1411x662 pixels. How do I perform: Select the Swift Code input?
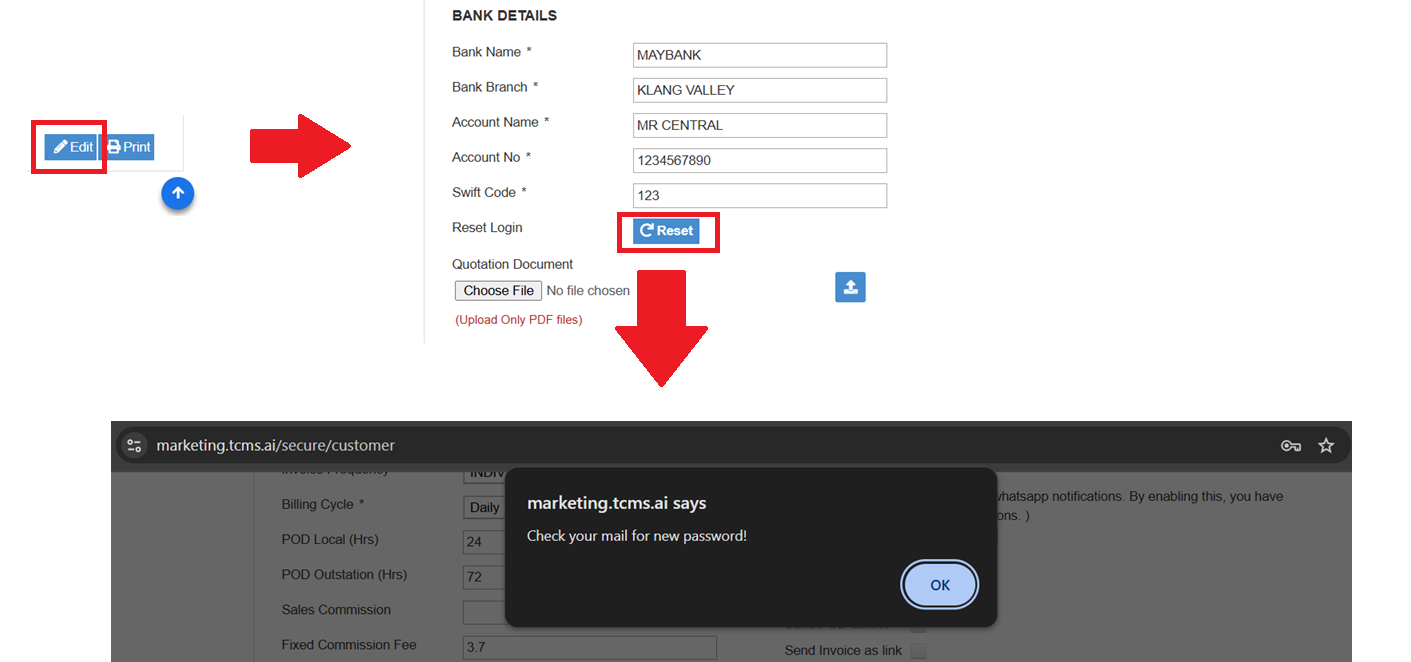coord(760,195)
